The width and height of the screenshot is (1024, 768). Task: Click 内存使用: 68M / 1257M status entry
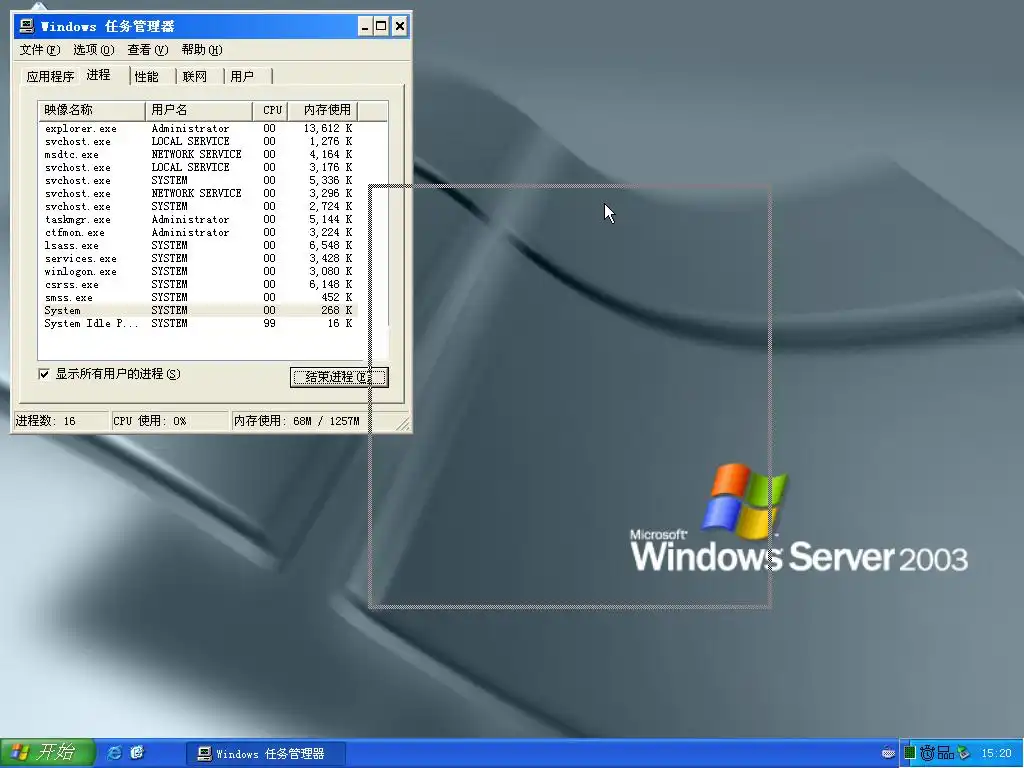[x=296, y=421]
